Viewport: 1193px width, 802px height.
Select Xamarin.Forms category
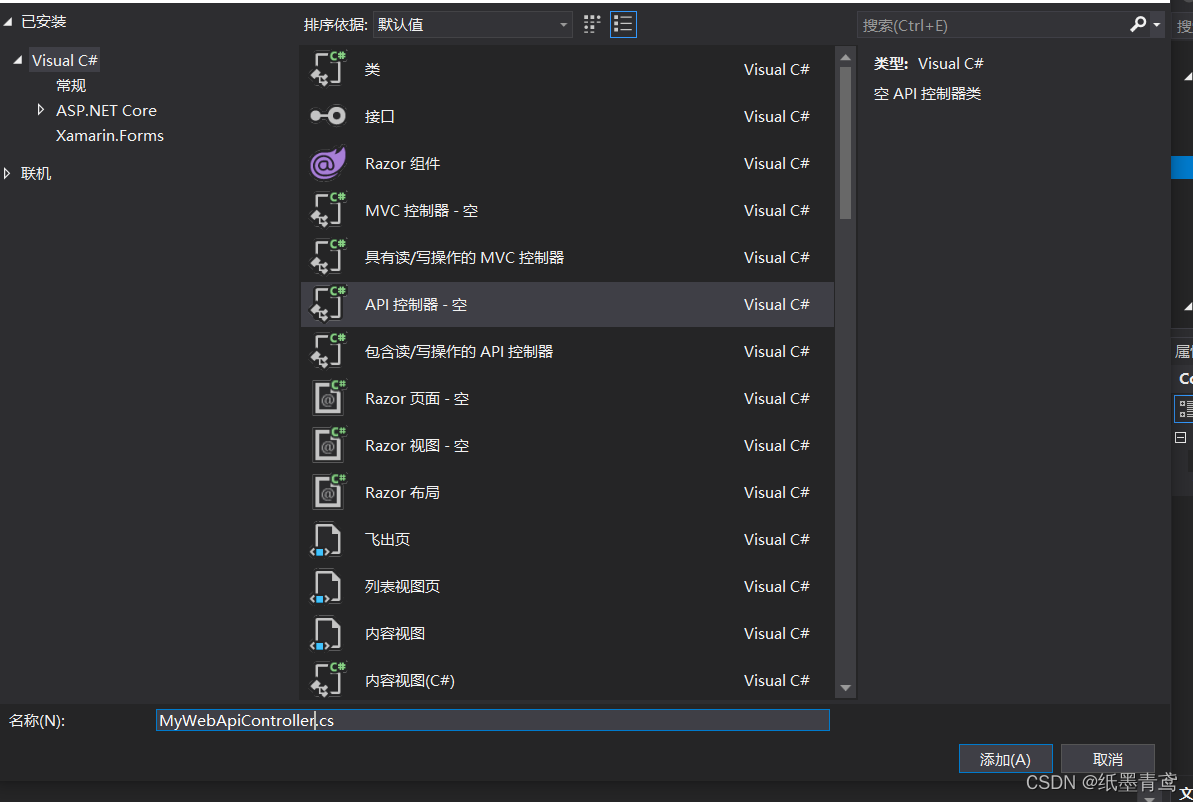pyautogui.click(x=110, y=135)
